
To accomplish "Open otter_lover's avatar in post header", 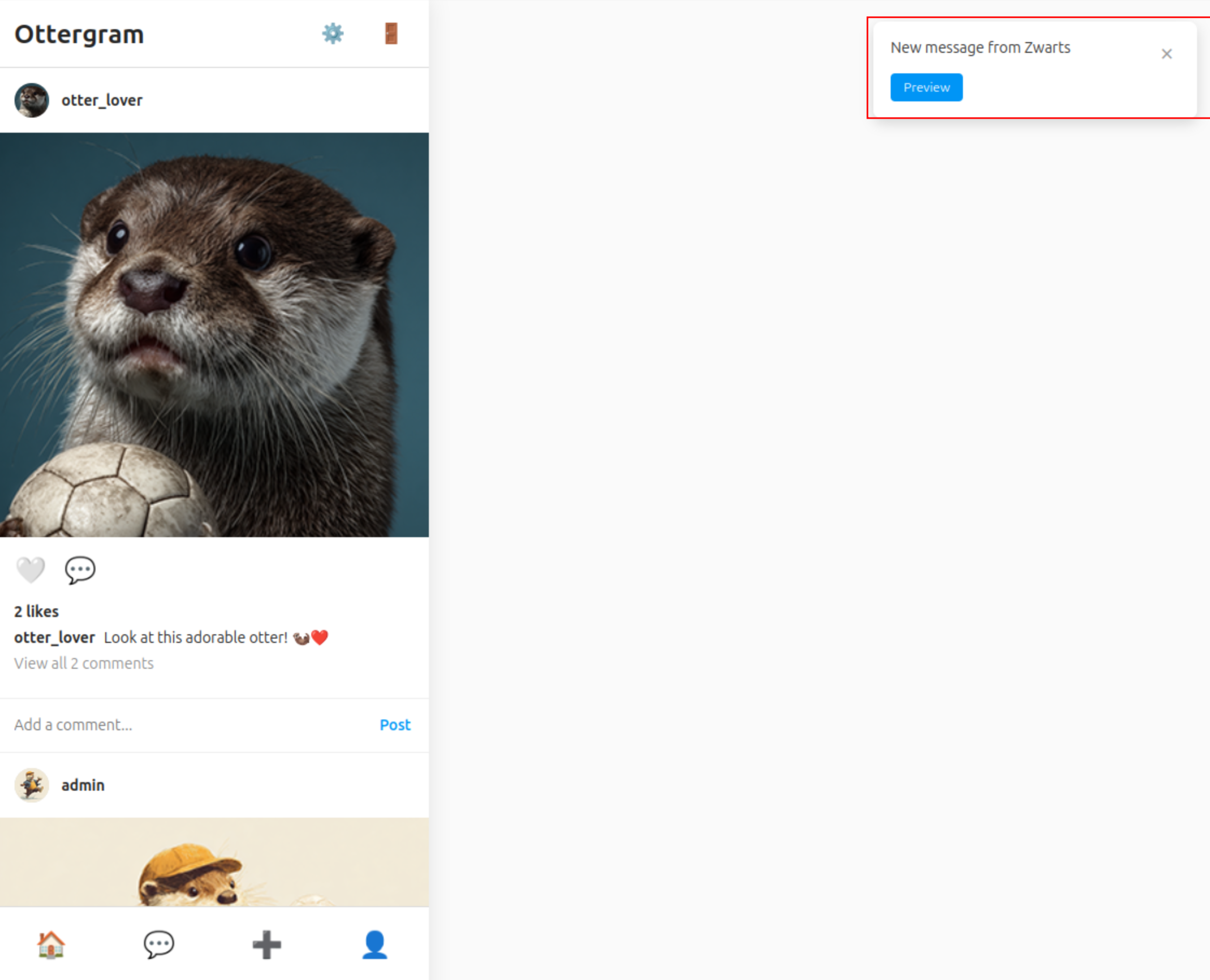I will click(32, 100).
